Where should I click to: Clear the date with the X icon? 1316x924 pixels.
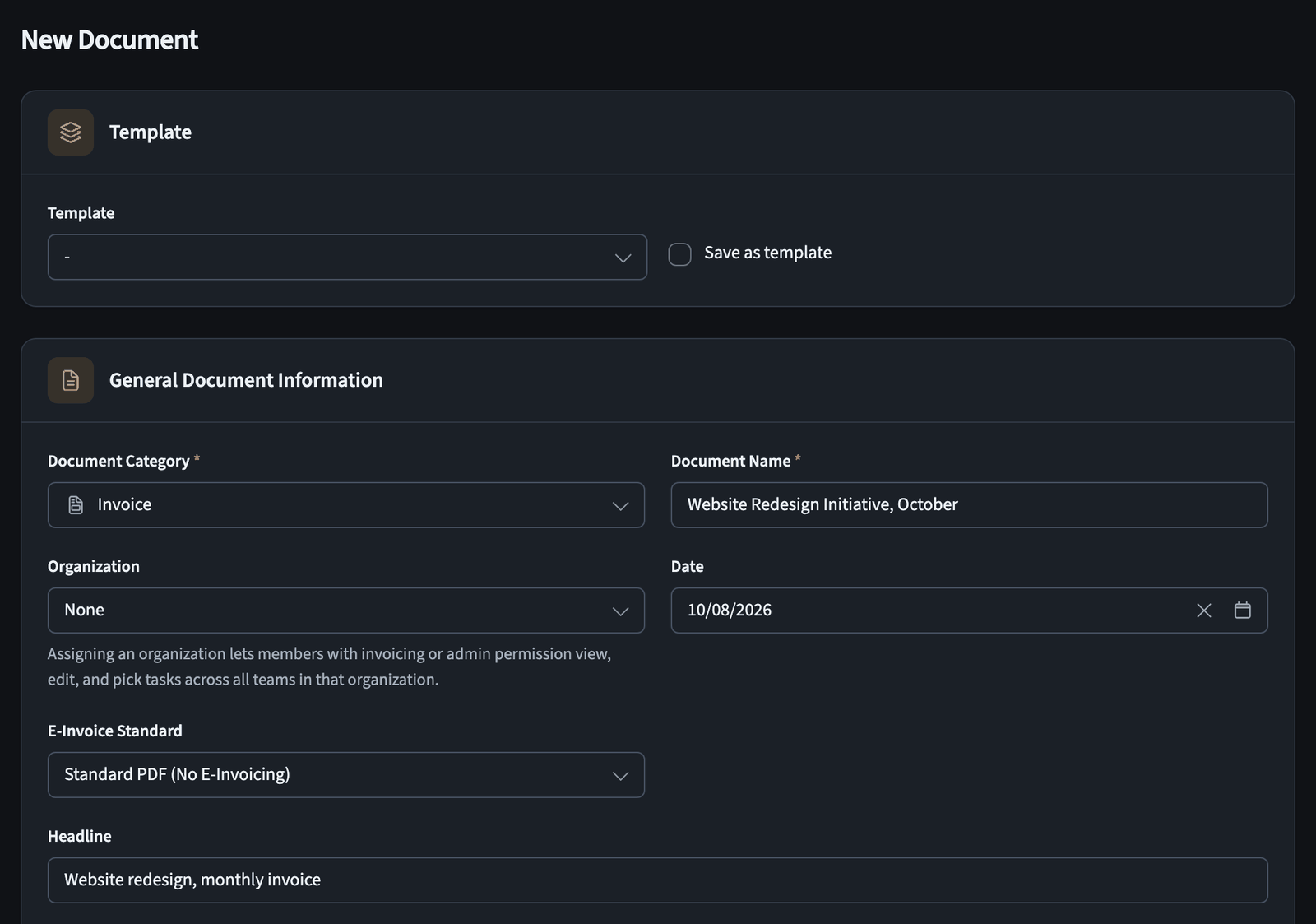(x=1204, y=611)
